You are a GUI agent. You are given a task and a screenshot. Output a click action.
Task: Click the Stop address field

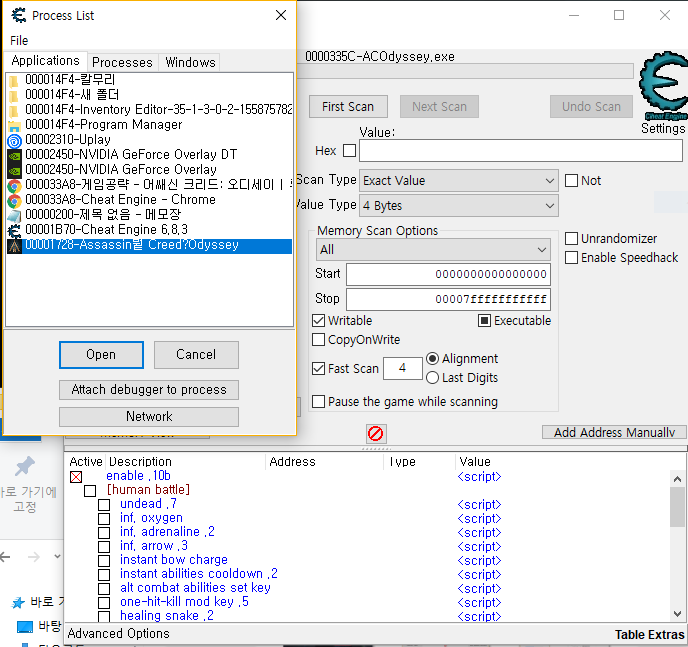point(448,300)
